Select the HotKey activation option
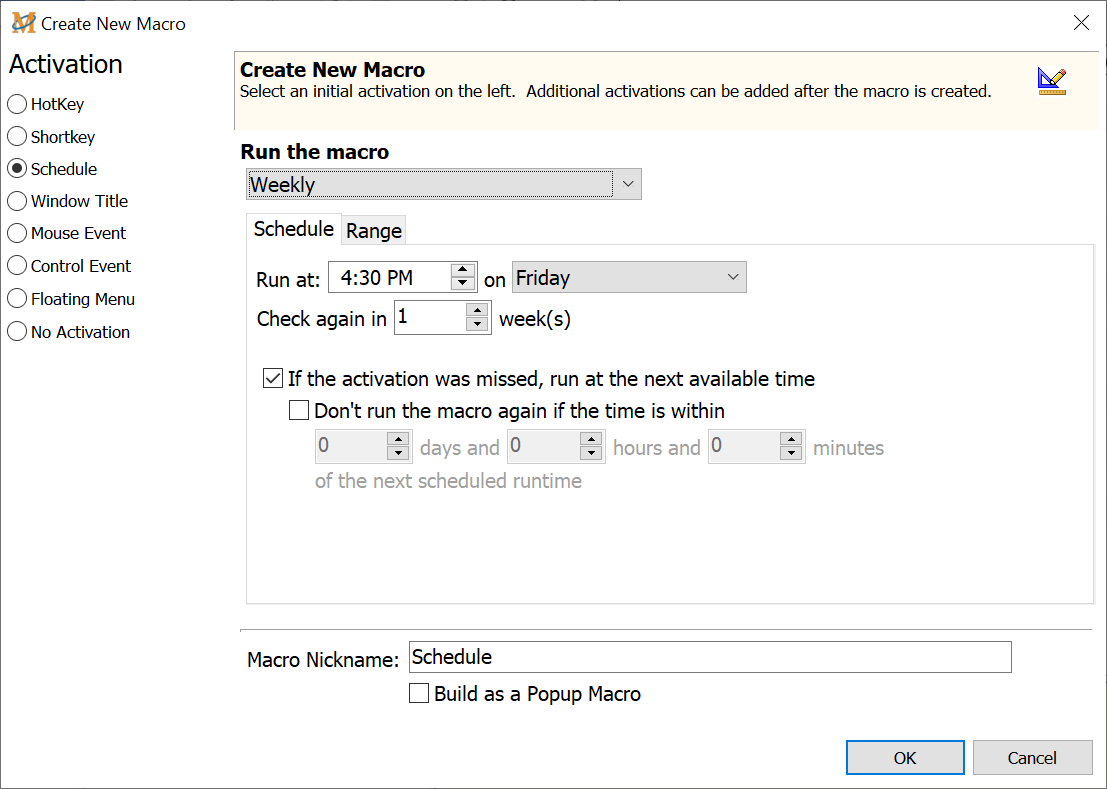 [x=17, y=104]
